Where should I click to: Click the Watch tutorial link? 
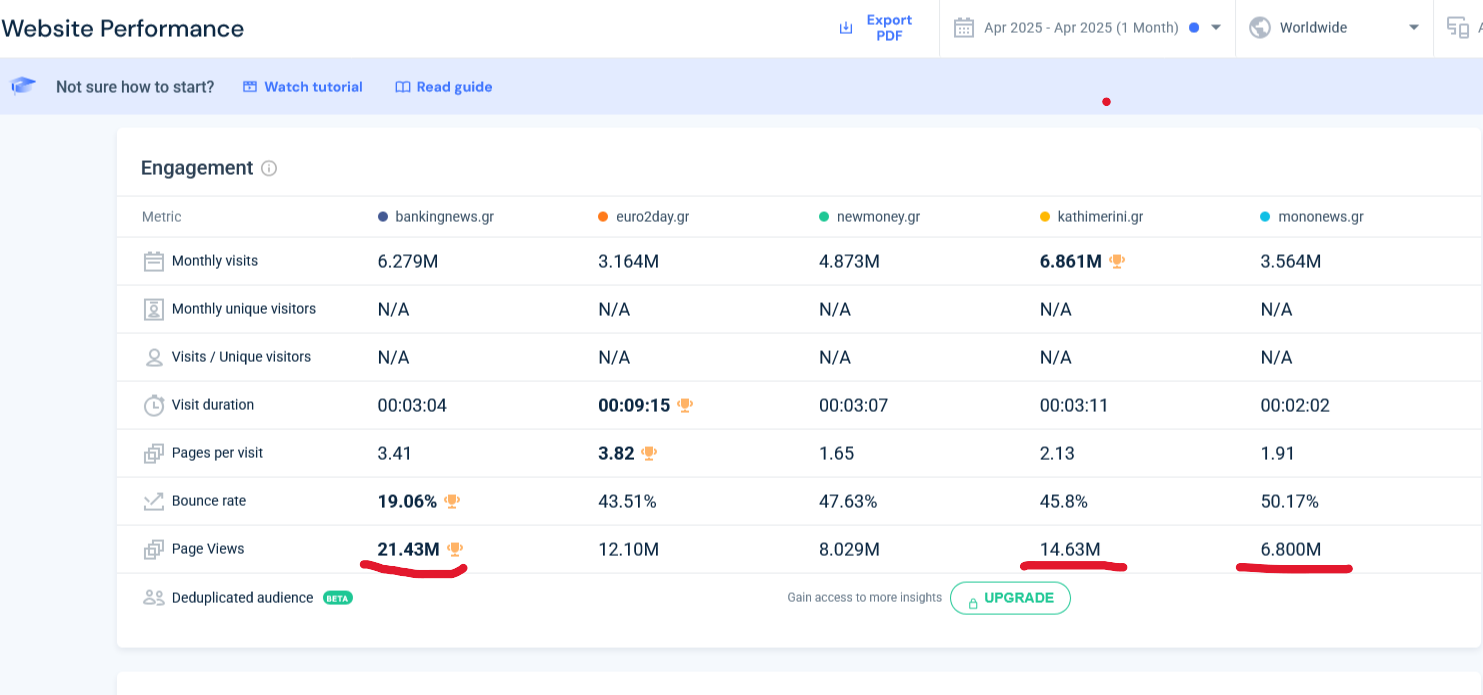click(303, 87)
